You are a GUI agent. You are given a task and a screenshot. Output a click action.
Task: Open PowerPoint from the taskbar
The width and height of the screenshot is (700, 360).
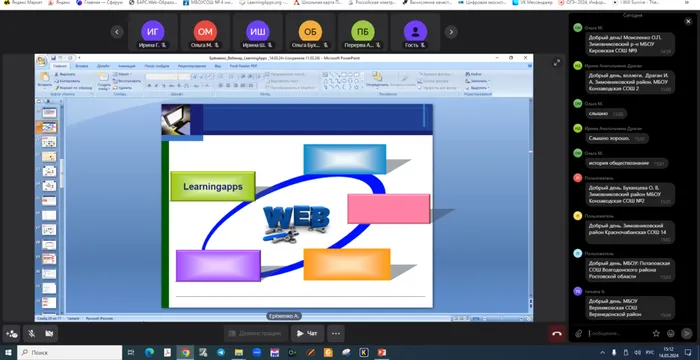(382, 352)
